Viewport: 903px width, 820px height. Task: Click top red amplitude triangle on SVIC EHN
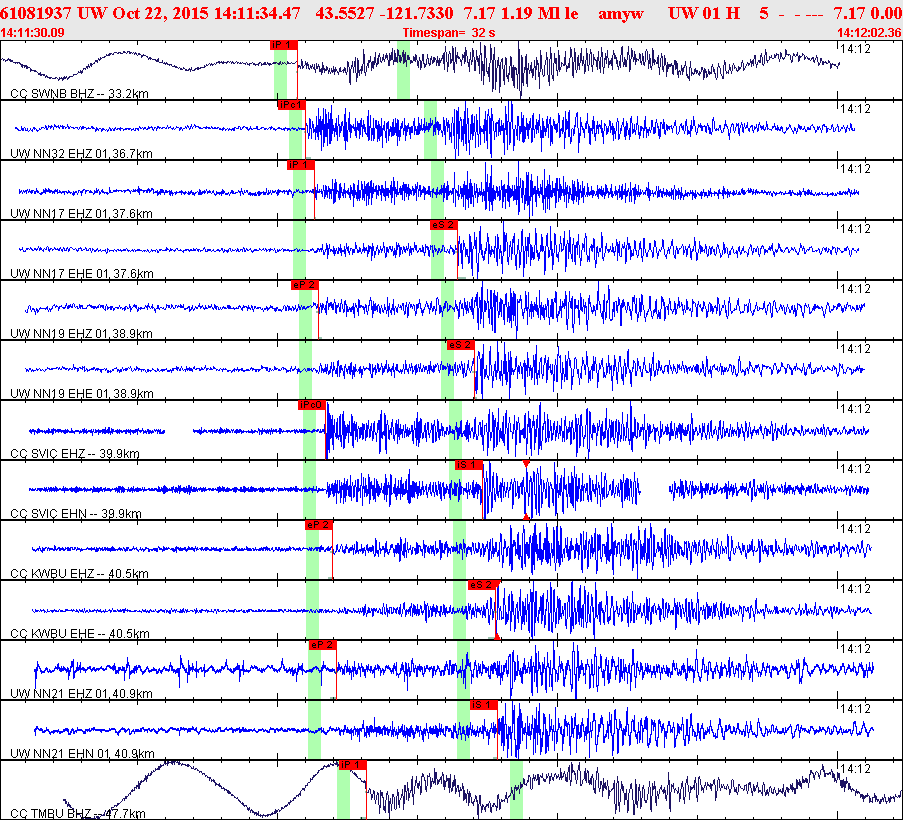[526, 464]
